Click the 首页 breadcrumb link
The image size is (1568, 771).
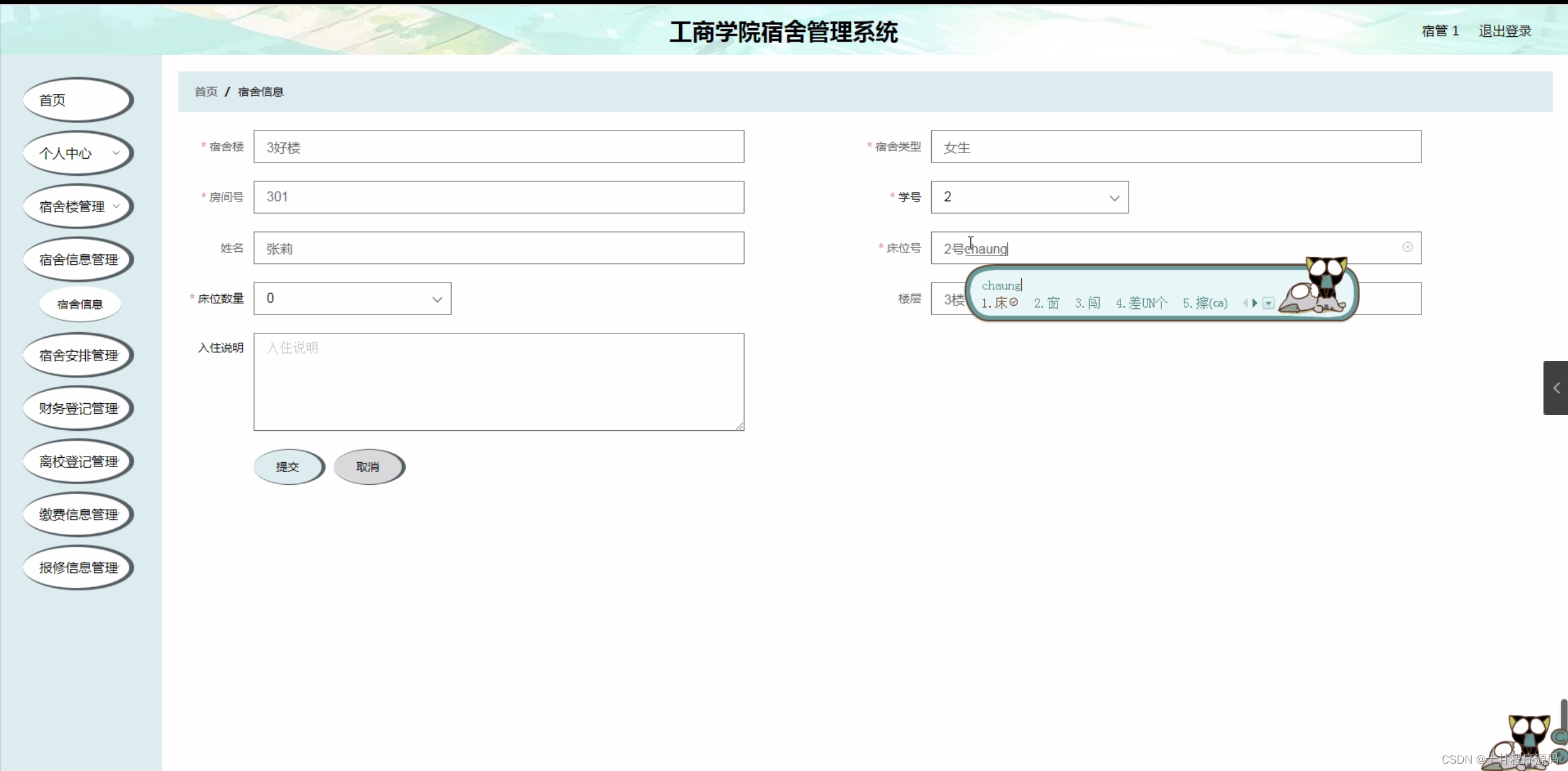pyautogui.click(x=206, y=92)
